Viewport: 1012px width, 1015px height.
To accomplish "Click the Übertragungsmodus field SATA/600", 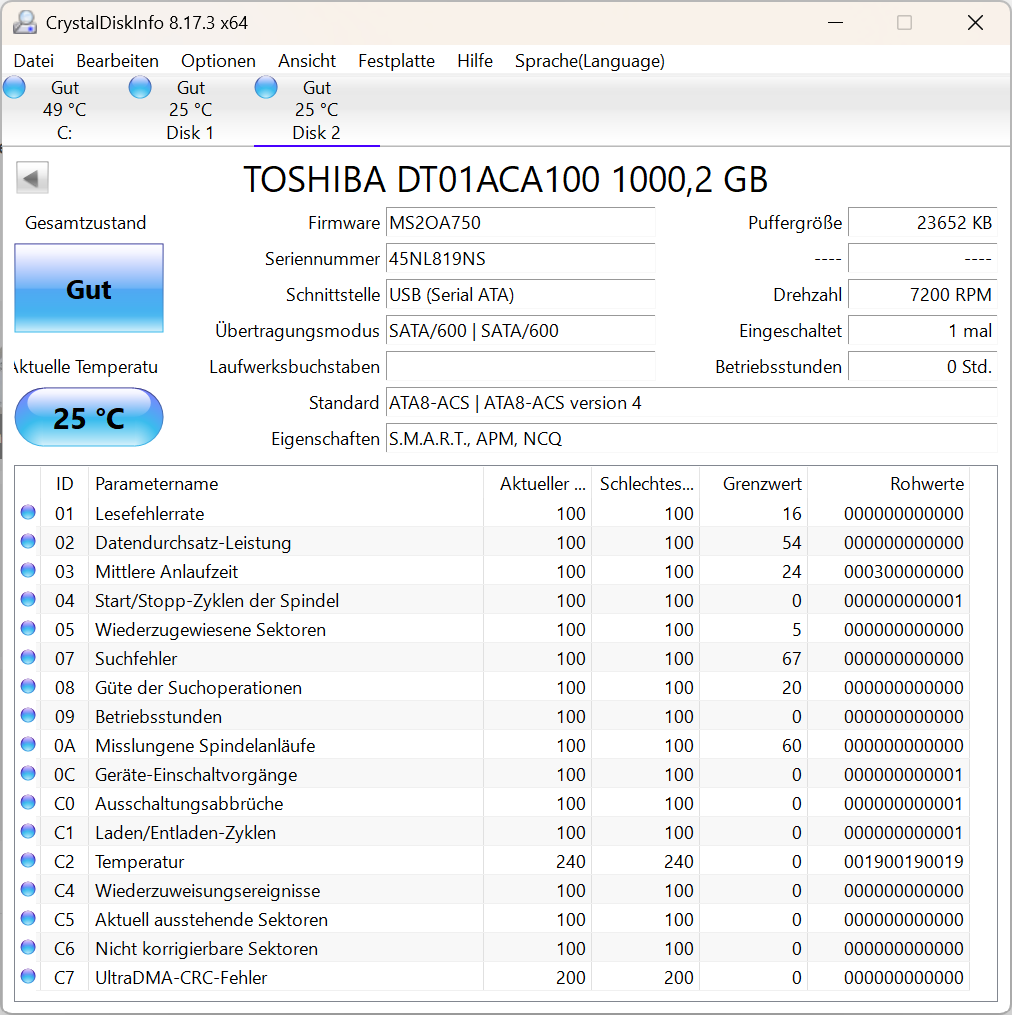I will click(x=521, y=331).
